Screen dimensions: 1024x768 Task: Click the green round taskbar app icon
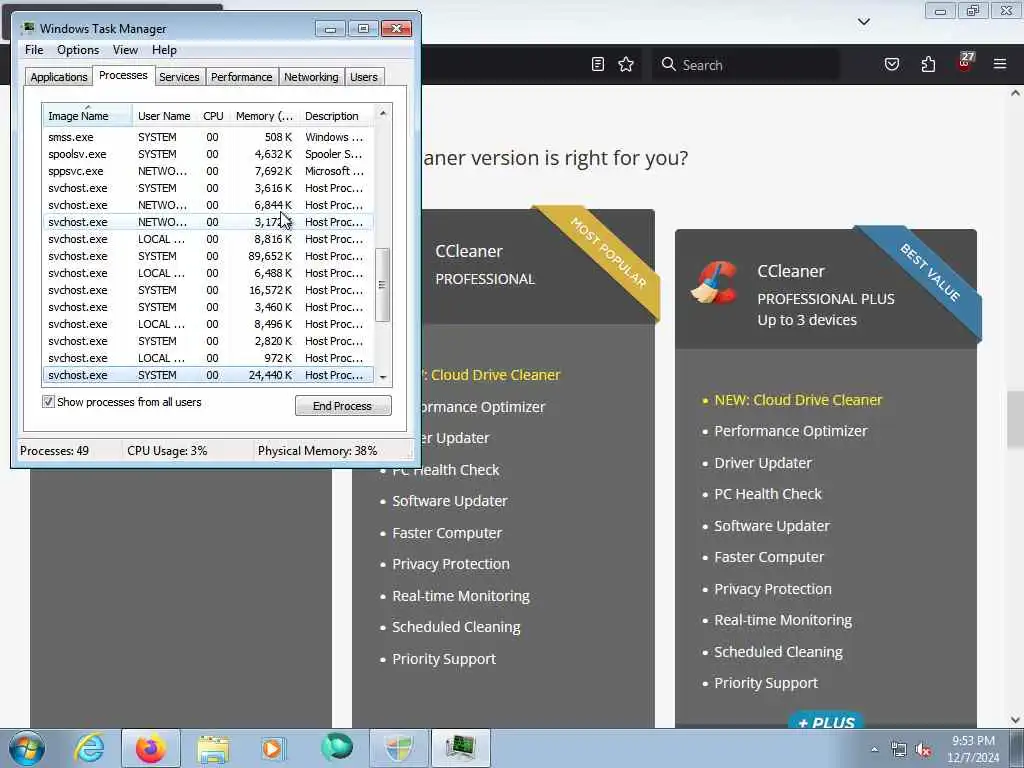(x=337, y=747)
